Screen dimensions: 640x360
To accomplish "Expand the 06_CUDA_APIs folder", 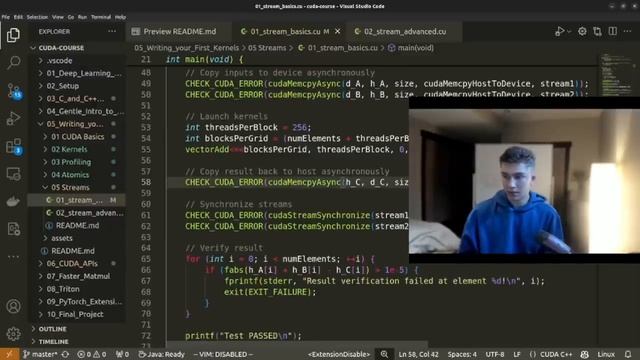I will [x=77, y=263].
